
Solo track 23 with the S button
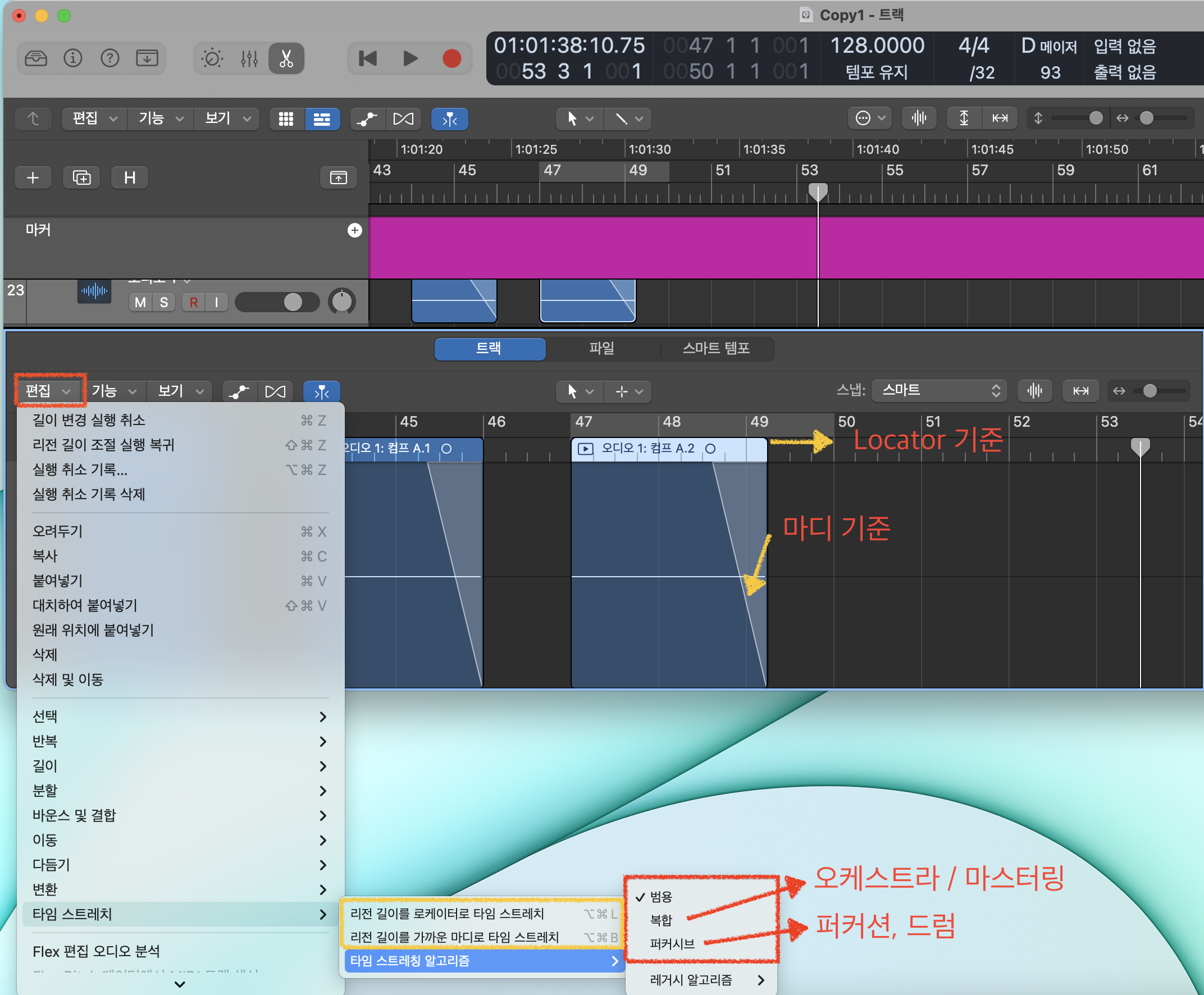(164, 303)
